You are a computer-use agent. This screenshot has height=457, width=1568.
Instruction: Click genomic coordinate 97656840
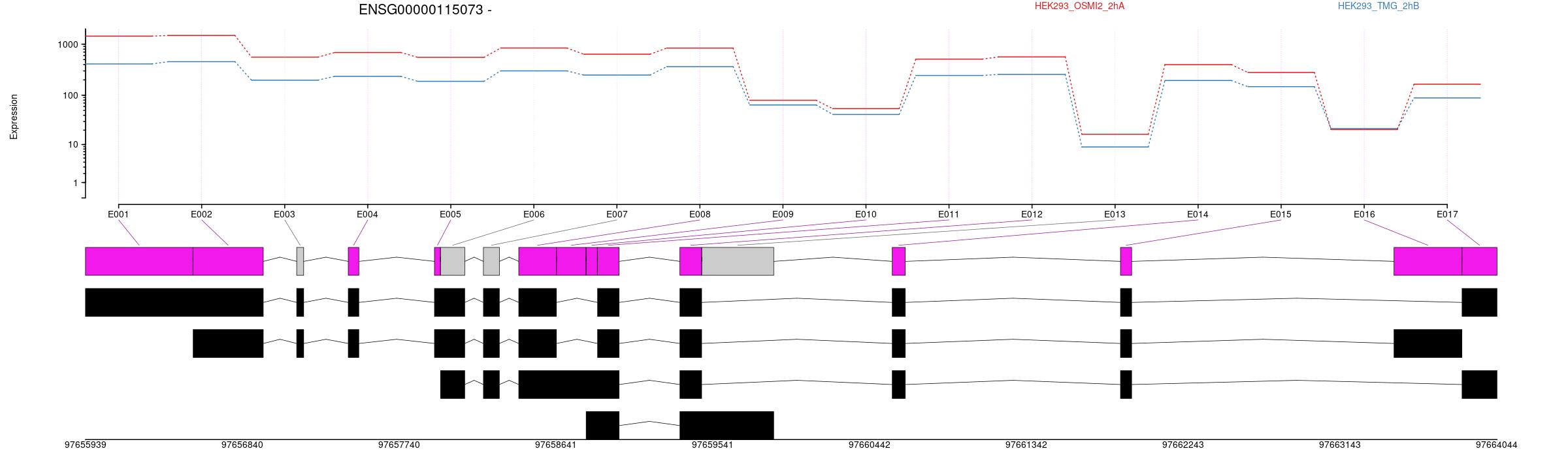click(242, 445)
